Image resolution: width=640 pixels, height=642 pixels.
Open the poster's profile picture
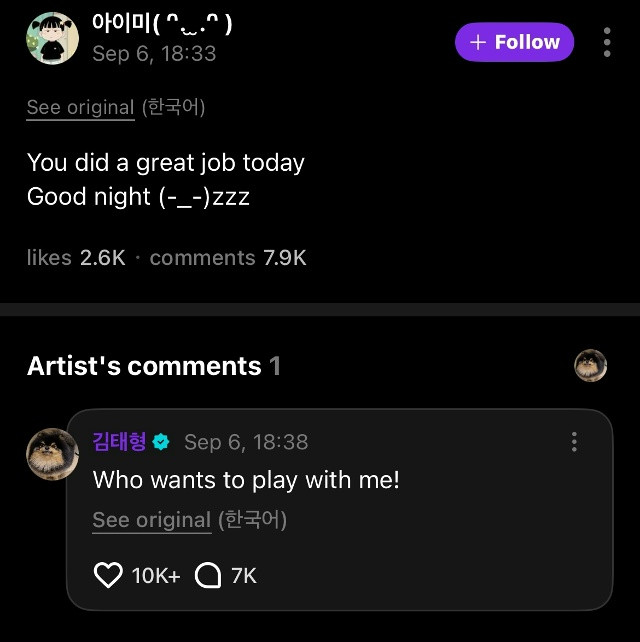[x=52, y=39]
